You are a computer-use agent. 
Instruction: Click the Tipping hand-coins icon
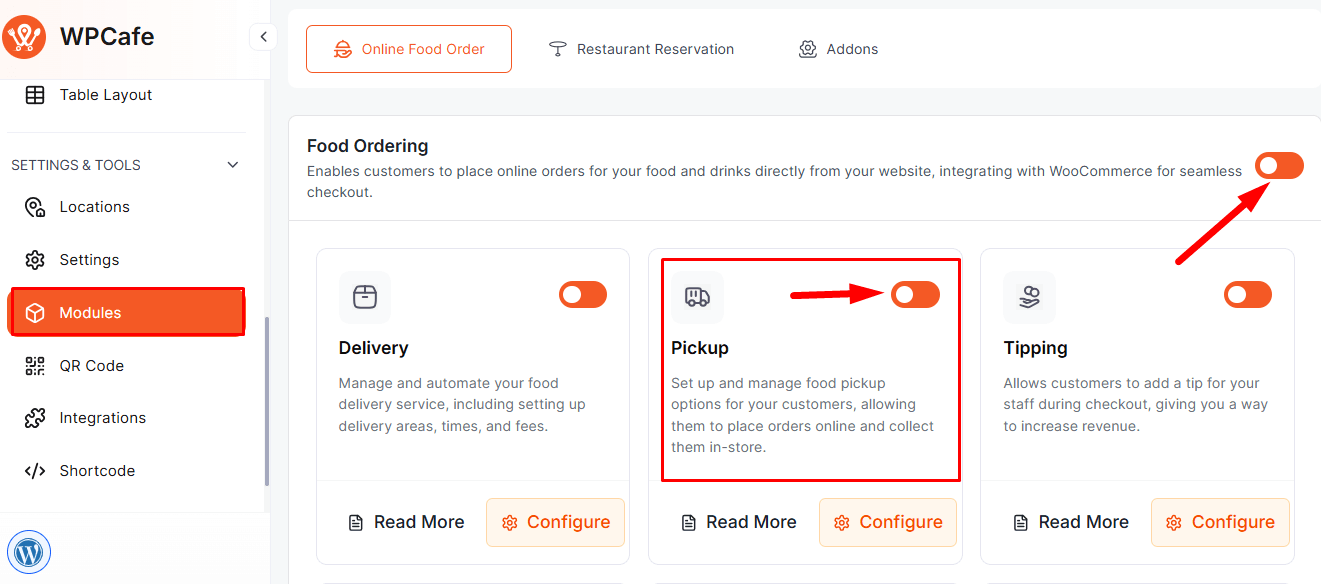coord(1029,297)
